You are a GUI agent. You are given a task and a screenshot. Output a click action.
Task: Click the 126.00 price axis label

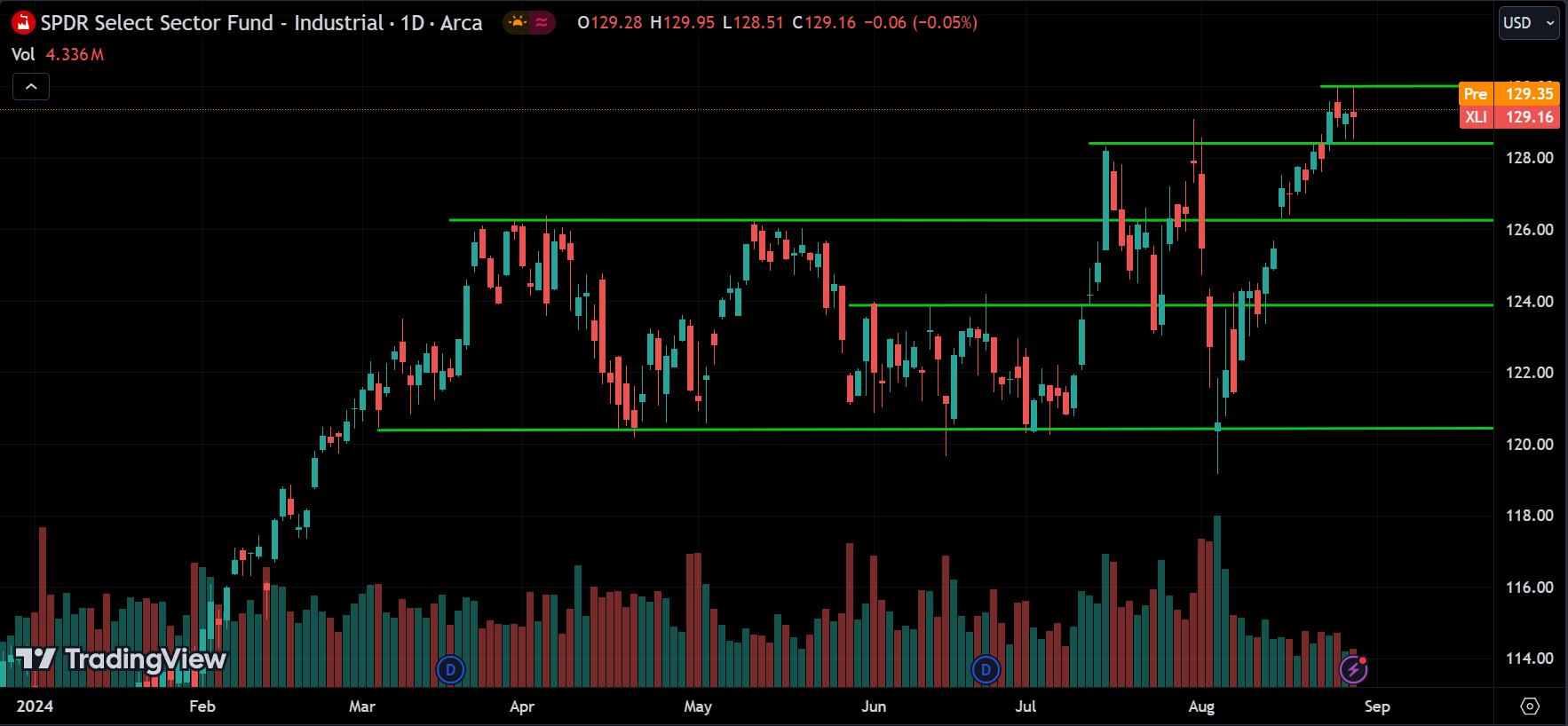pyautogui.click(x=1529, y=230)
